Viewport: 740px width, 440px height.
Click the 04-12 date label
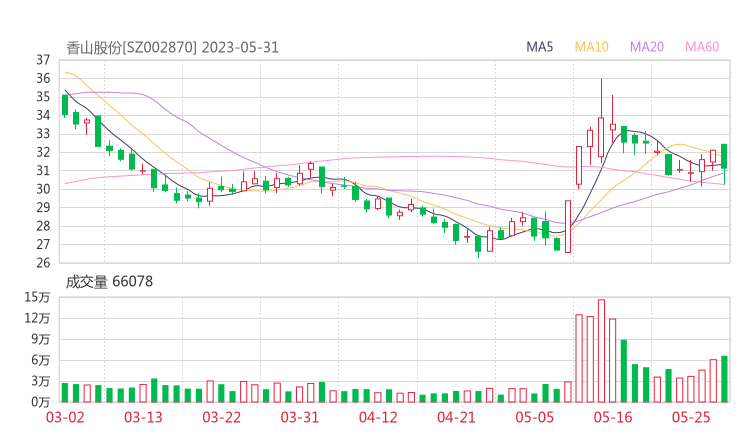tap(378, 417)
